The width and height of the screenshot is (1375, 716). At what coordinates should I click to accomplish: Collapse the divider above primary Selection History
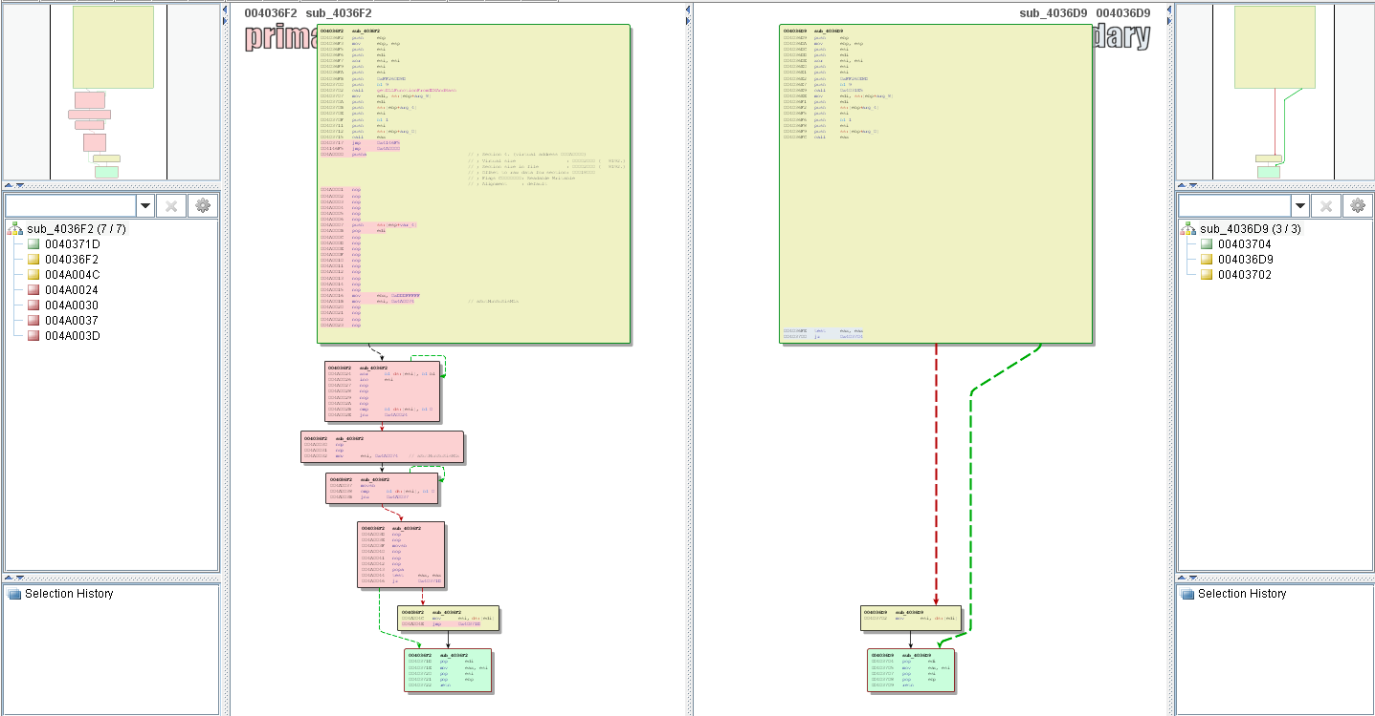tap(9, 578)
